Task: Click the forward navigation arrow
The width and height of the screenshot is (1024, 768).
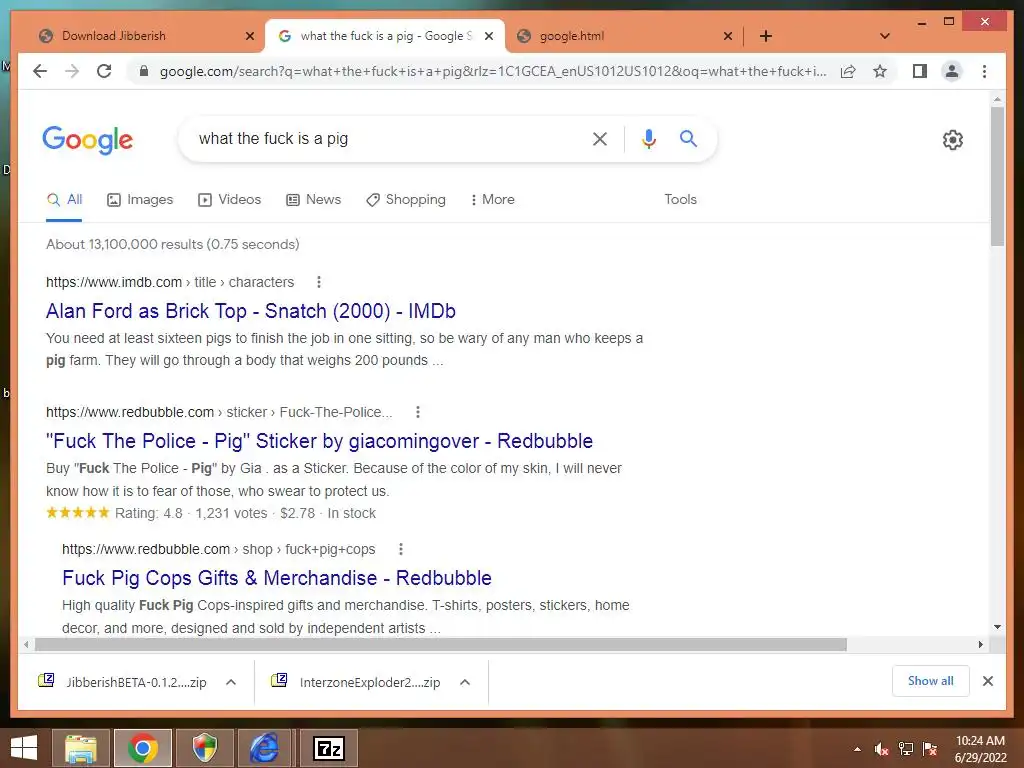Action: click(x=72, y=71)
